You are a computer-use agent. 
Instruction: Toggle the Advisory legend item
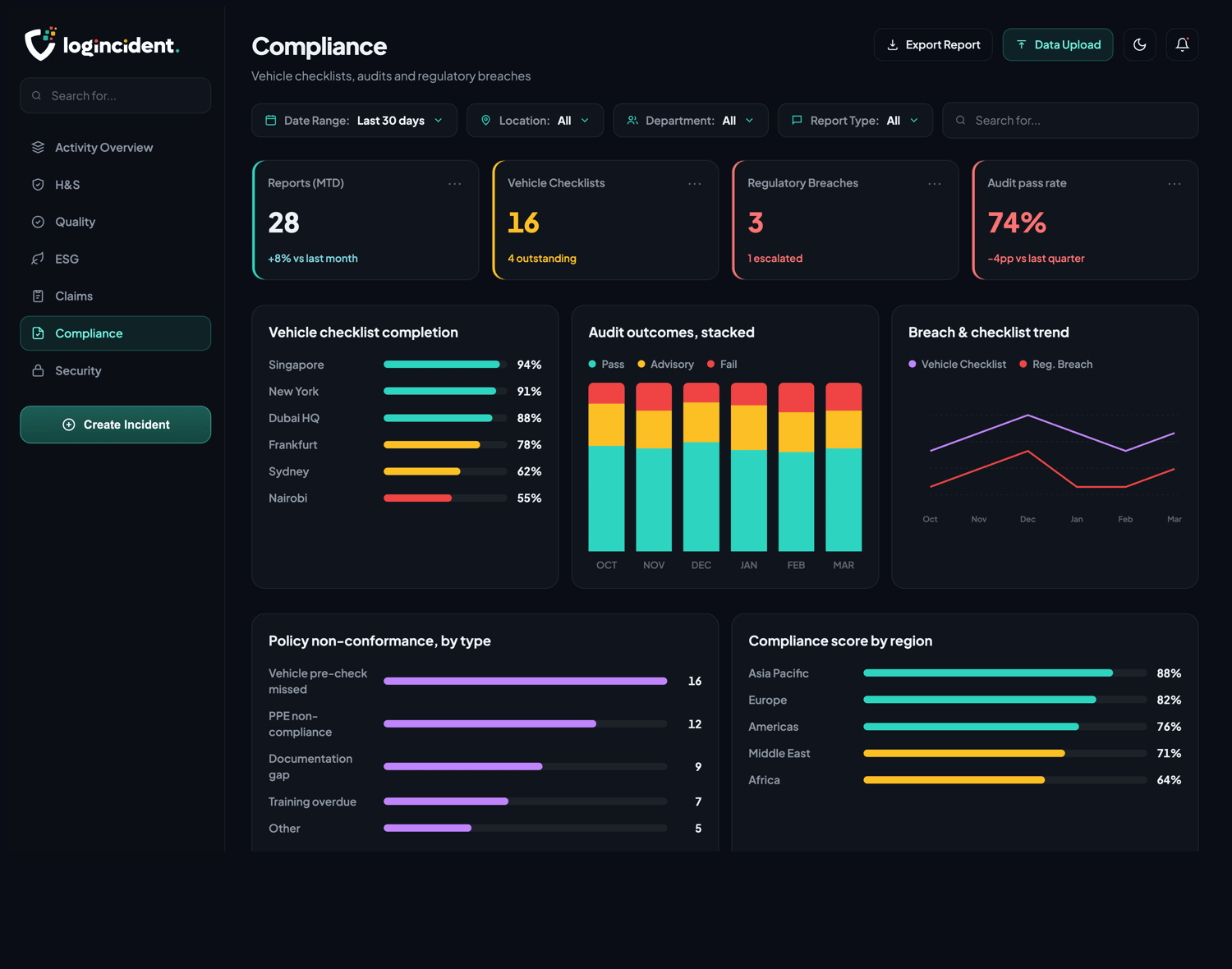(x=665, y=365)
